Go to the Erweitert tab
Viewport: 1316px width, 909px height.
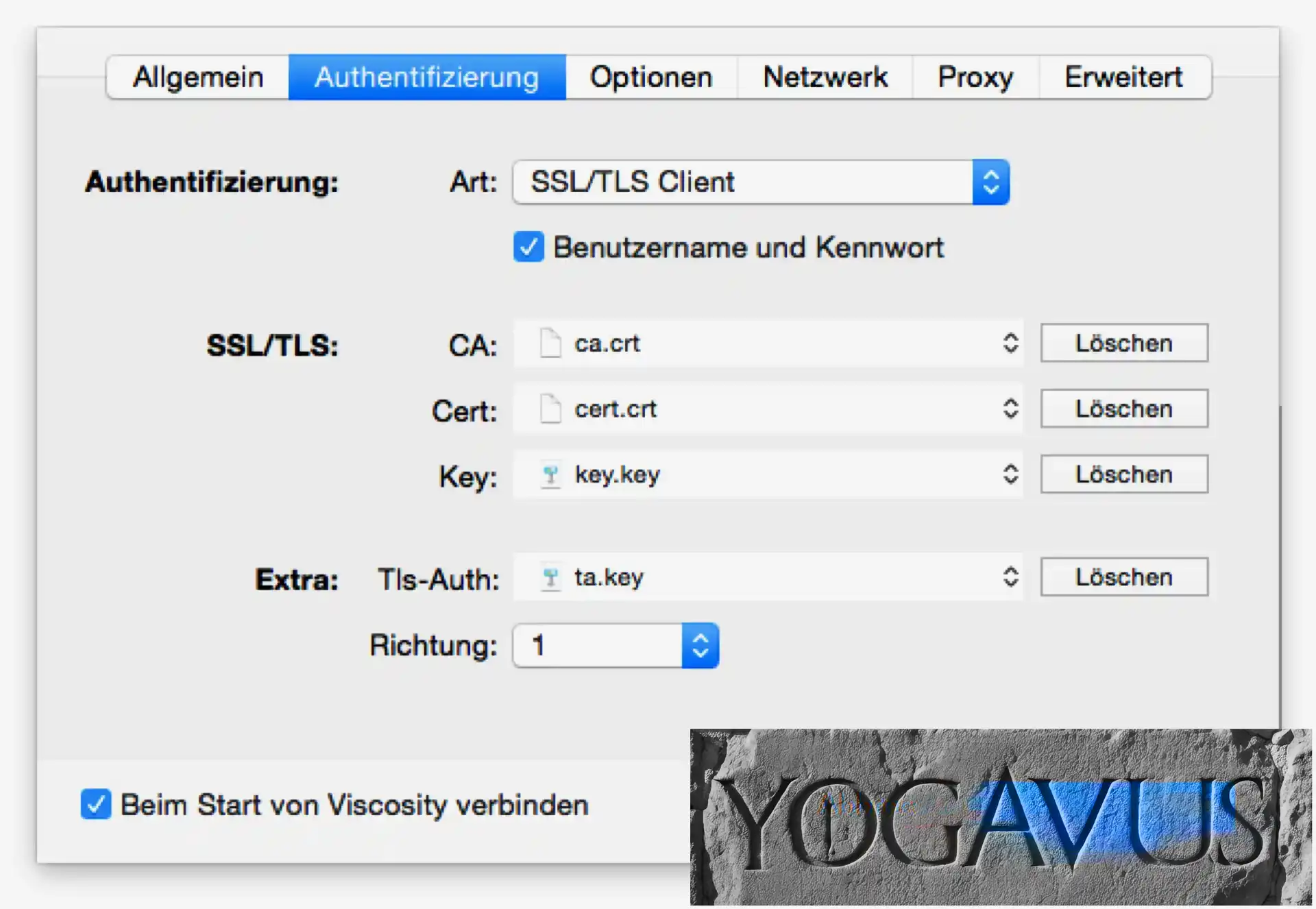coord(1123,77)
